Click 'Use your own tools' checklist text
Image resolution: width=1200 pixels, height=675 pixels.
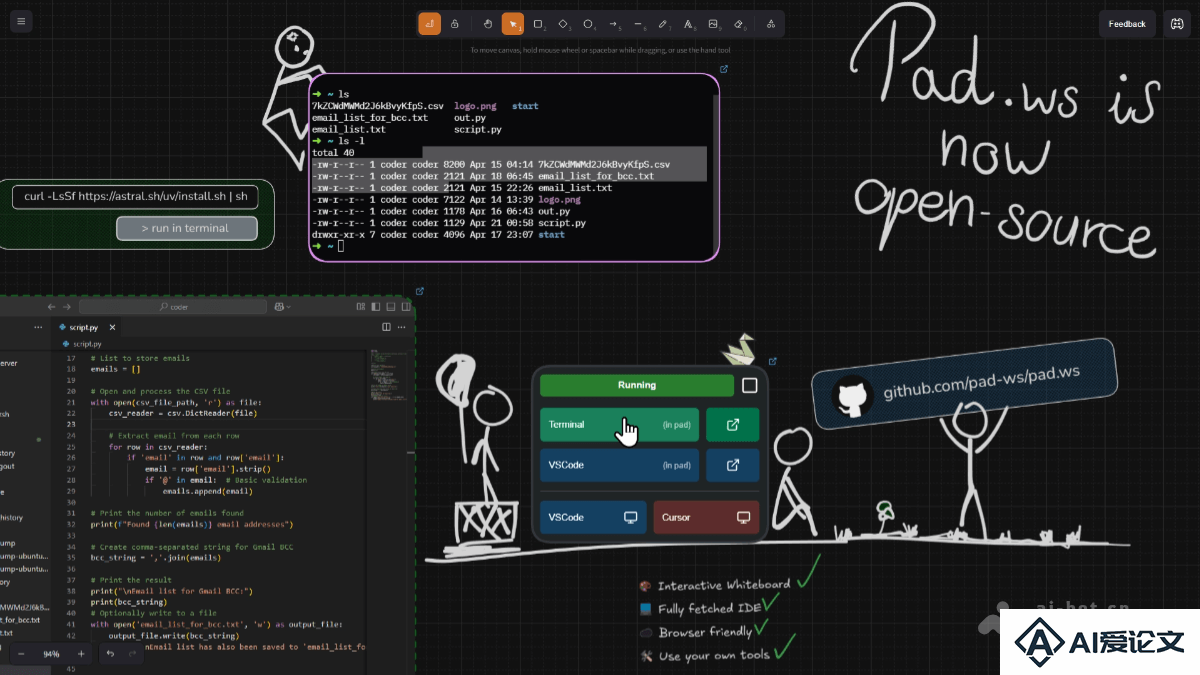pos(715,656)
